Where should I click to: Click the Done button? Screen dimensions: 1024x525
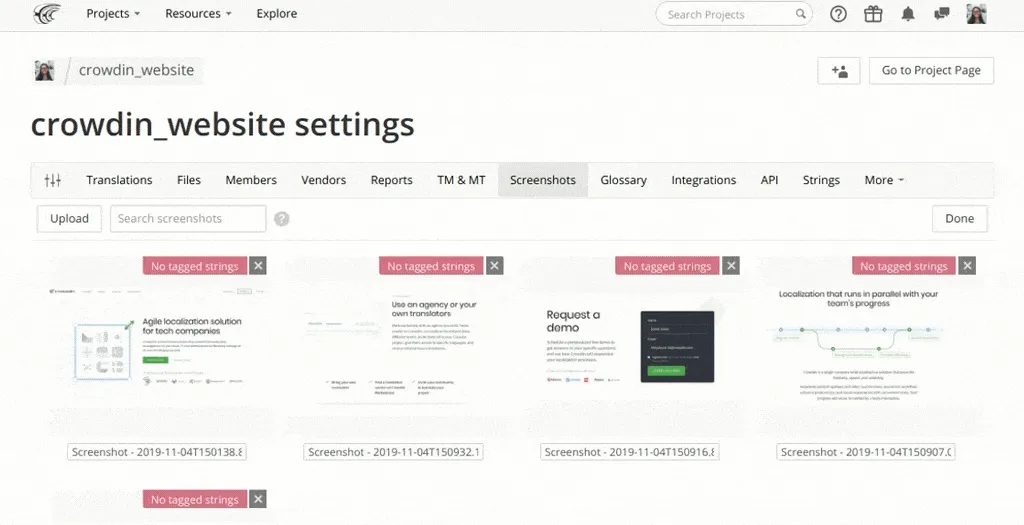point(959,219)
